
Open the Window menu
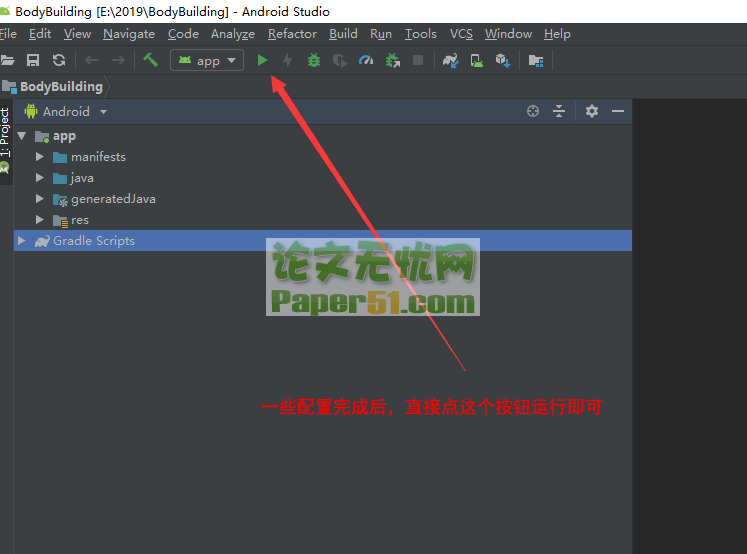pos(508,34)
